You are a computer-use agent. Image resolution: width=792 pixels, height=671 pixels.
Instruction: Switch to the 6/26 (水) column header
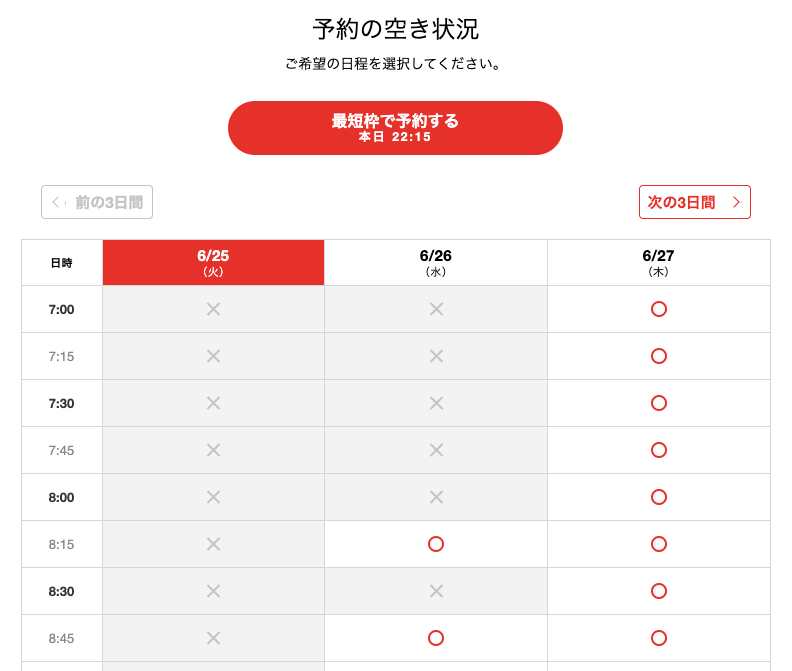point(436,263)
